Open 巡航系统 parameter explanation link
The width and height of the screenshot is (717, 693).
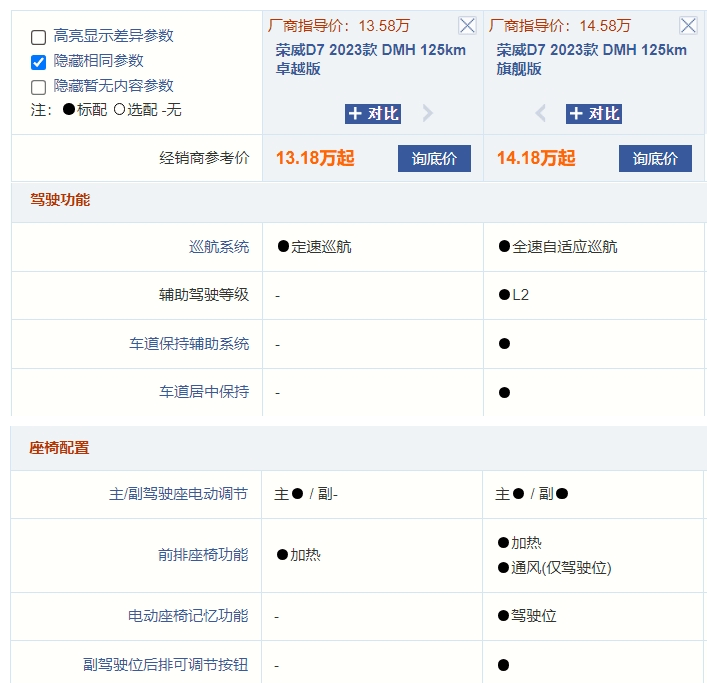point(219,247)
